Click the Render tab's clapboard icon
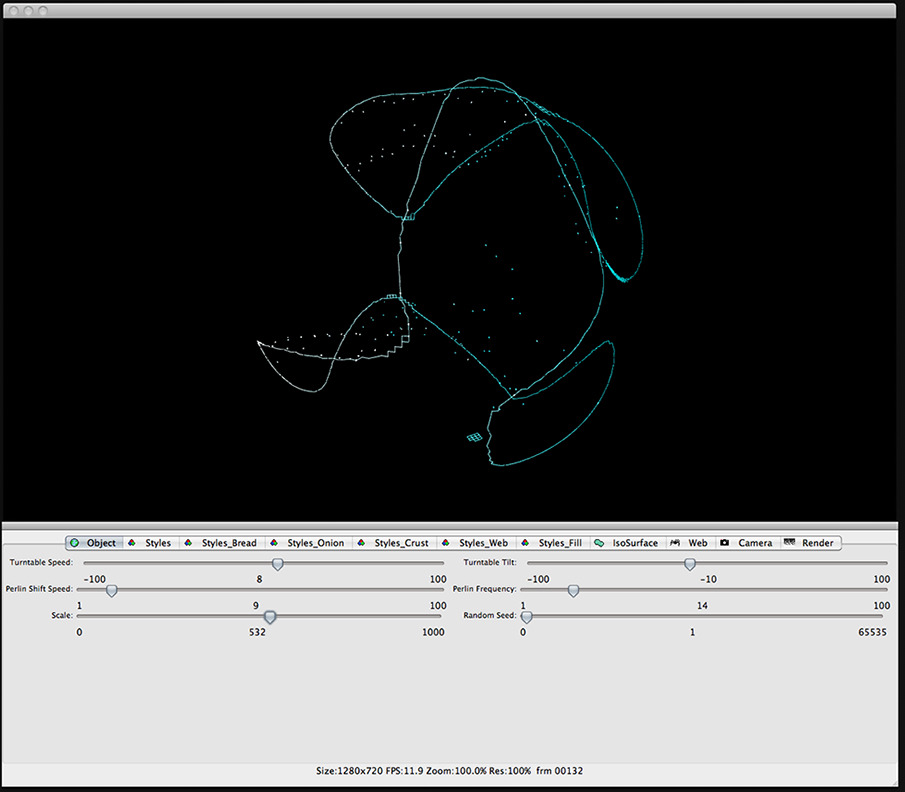This screenshot has height=792, width=905. 789,543
